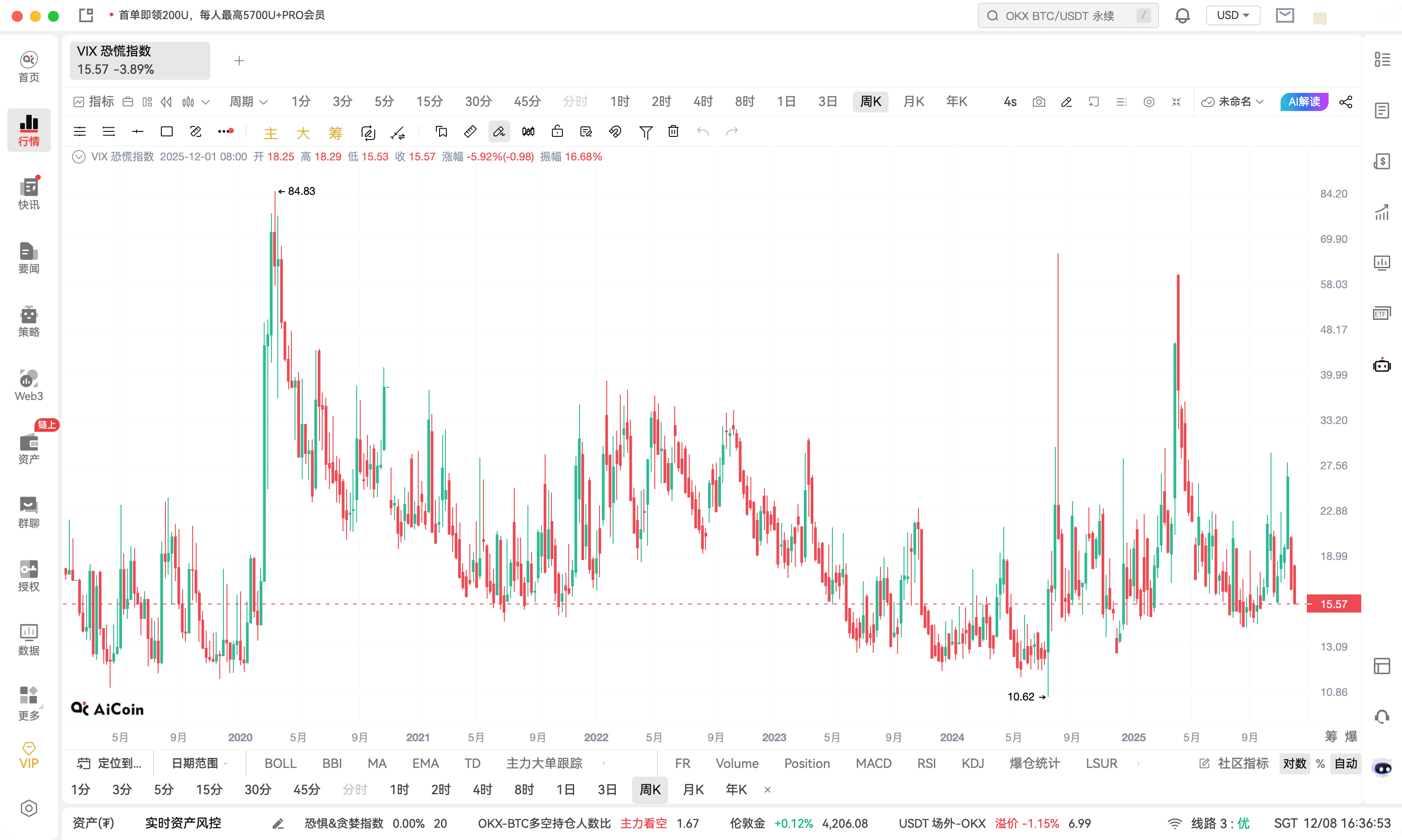Open the 周期 period dropdown
The width and height of the screenshot is (1402, 840).
click(247, 102)
